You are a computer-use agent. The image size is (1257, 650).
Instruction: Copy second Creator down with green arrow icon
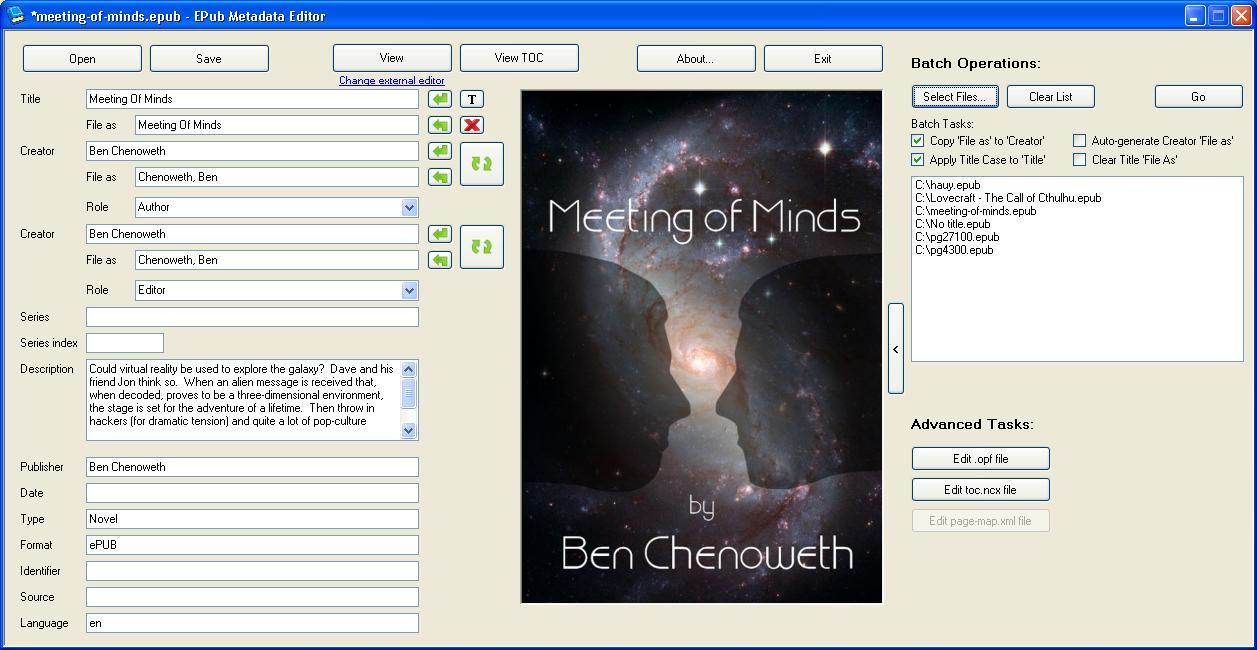coord(438,233)
